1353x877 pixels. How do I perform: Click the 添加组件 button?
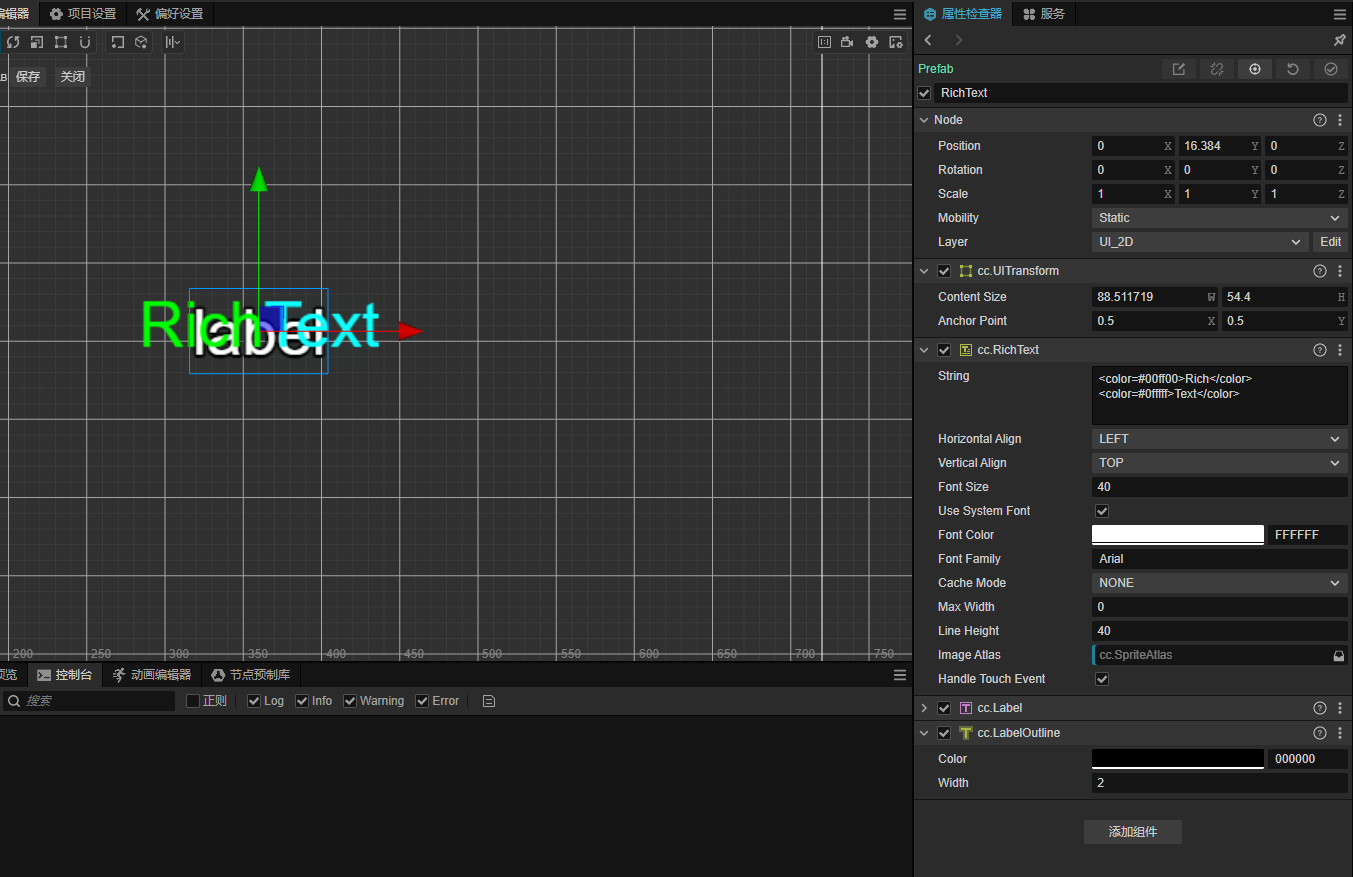tap(1133, 832)
